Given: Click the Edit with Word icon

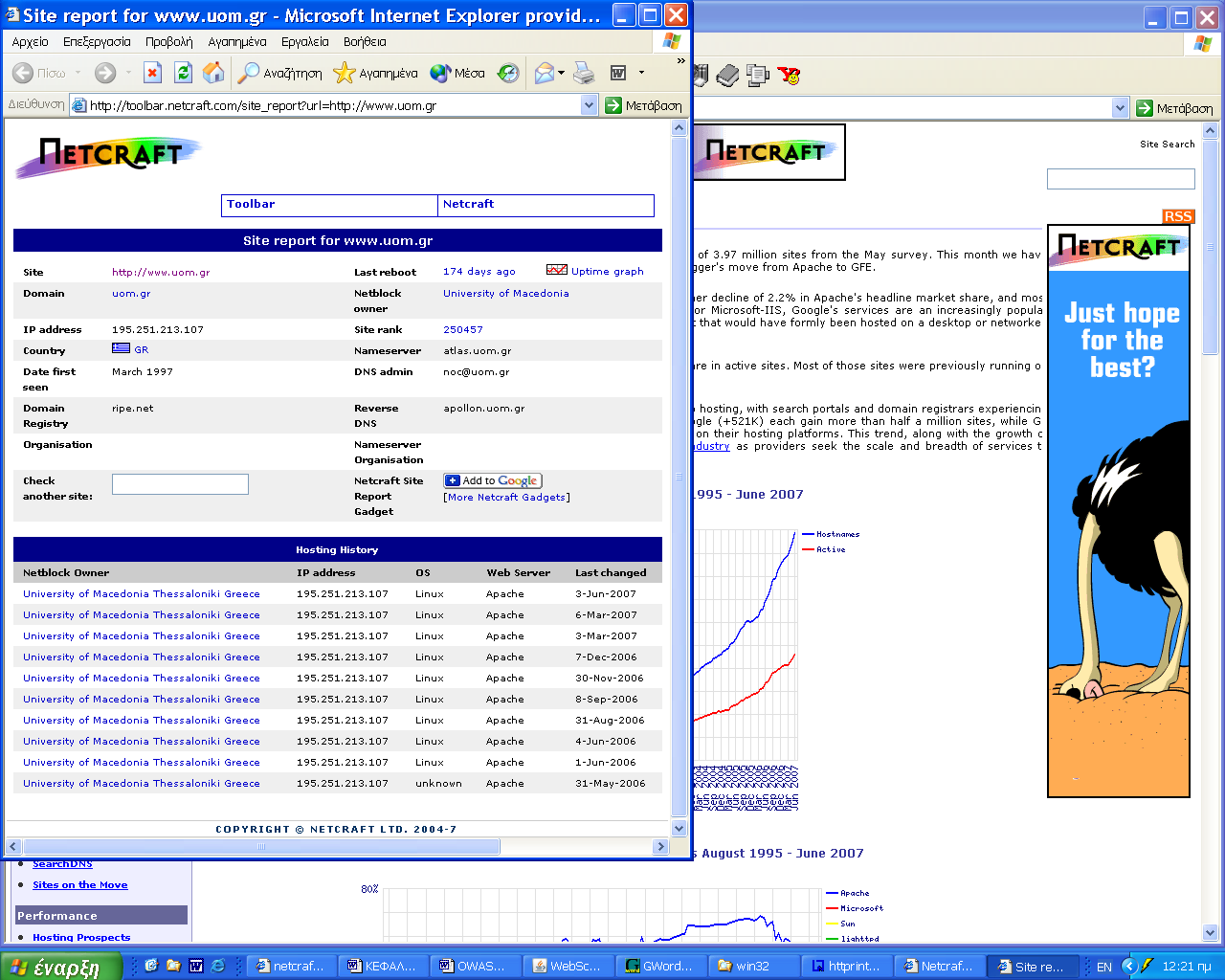Looking at the screenshot, I should point(618,73).
